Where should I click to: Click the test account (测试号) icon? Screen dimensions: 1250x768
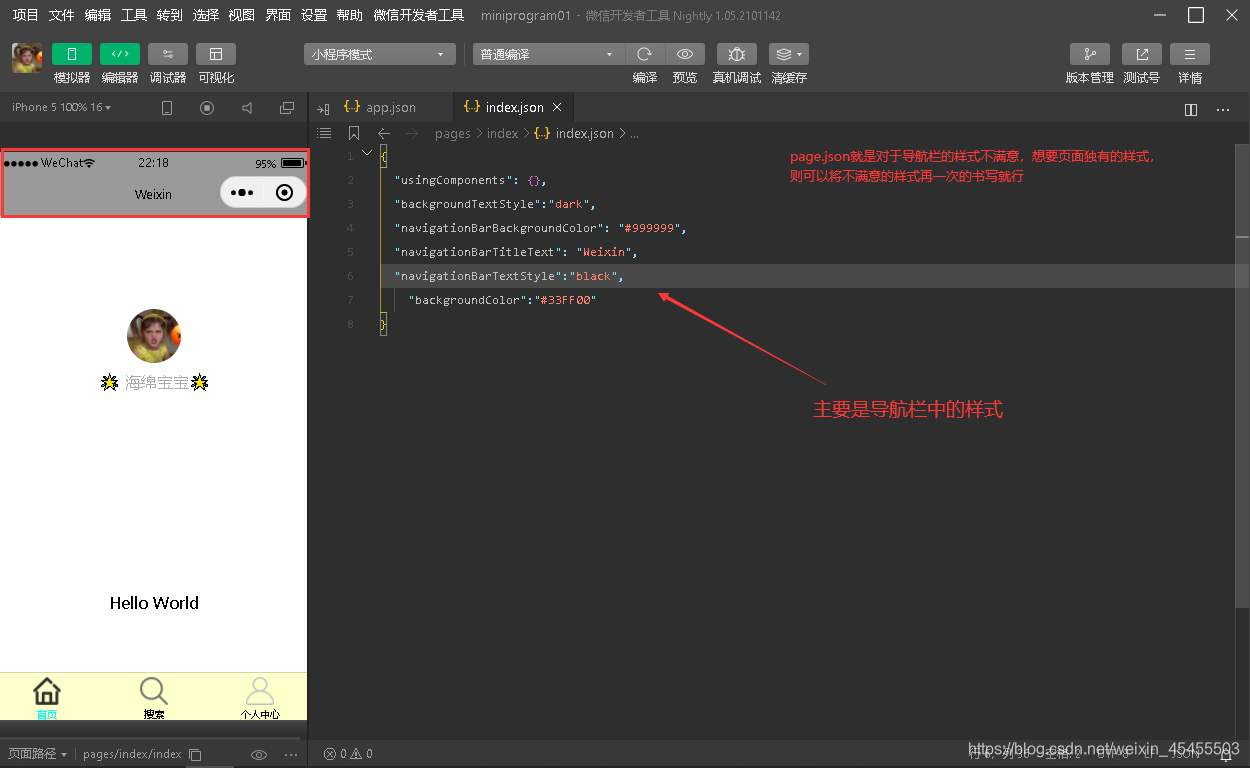(x=1142, y=54)
